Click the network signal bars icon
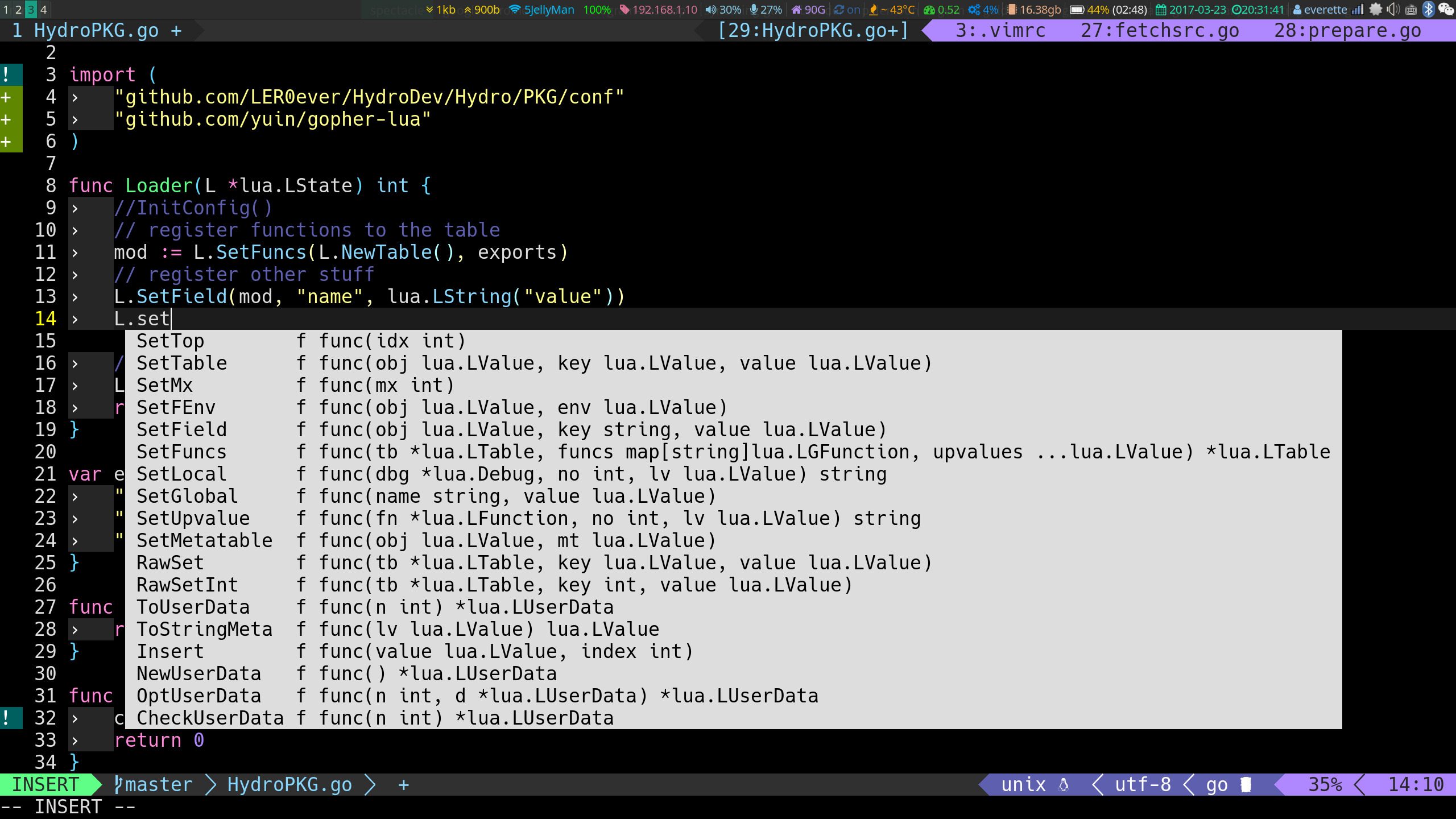Viewport: 1456px width, 819px height. pos(1358,9)
